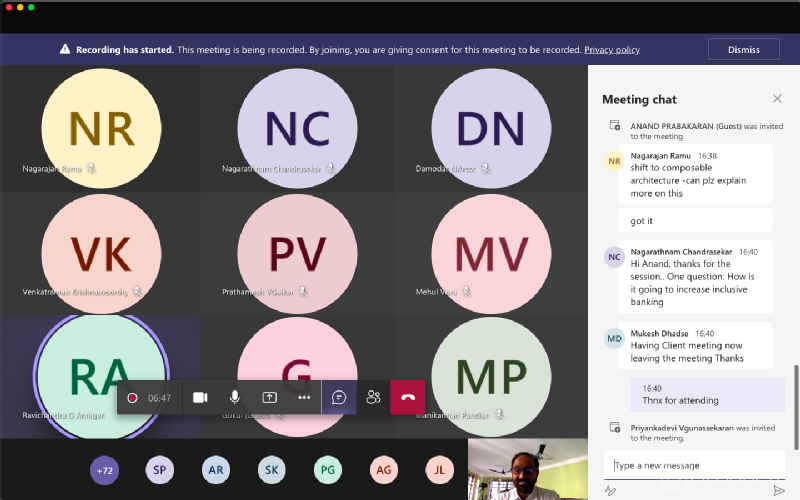Open the Privacy policy link
800x500 pixels.
612,49
